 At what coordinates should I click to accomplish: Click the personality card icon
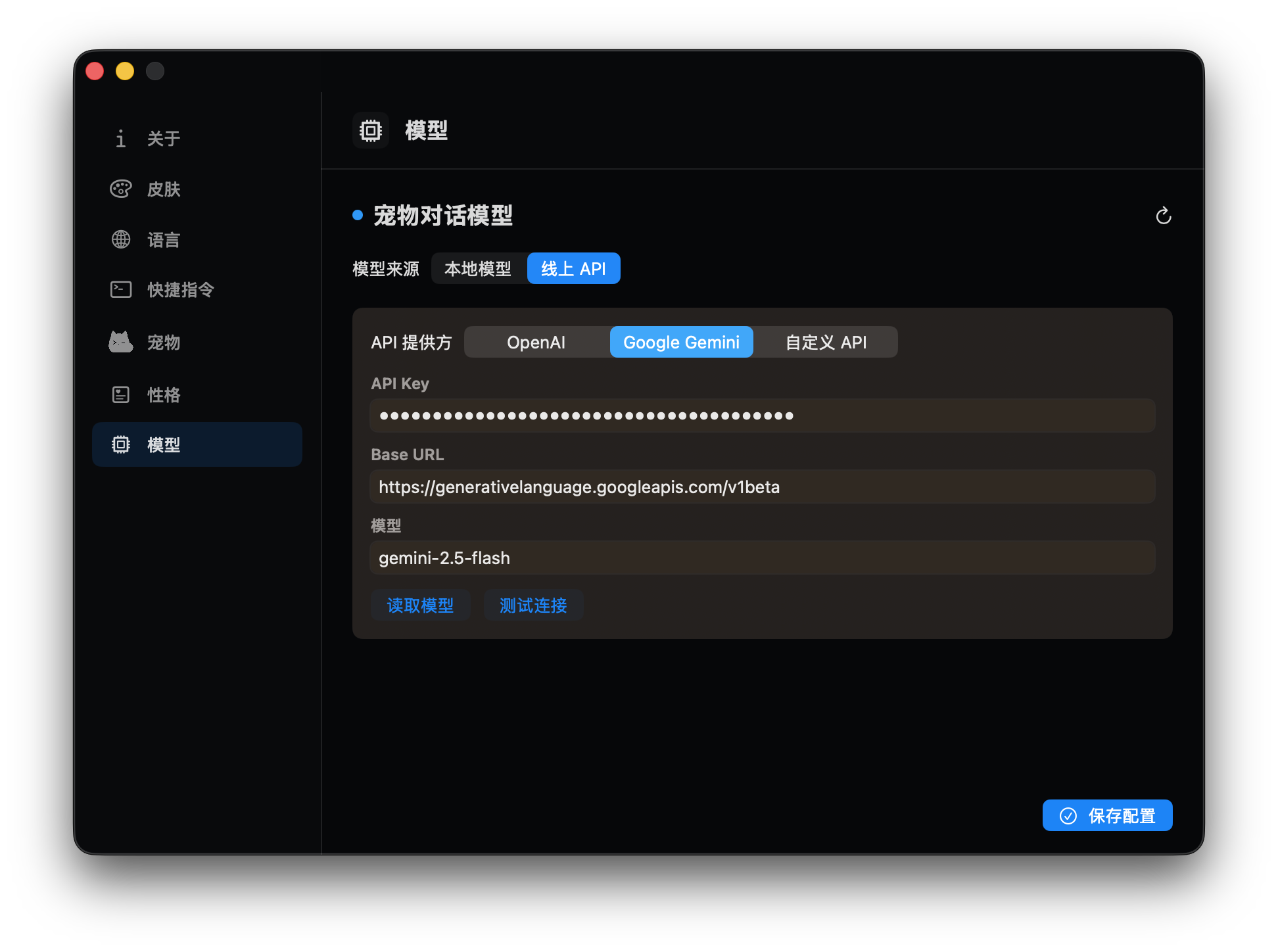coord(121,394)
